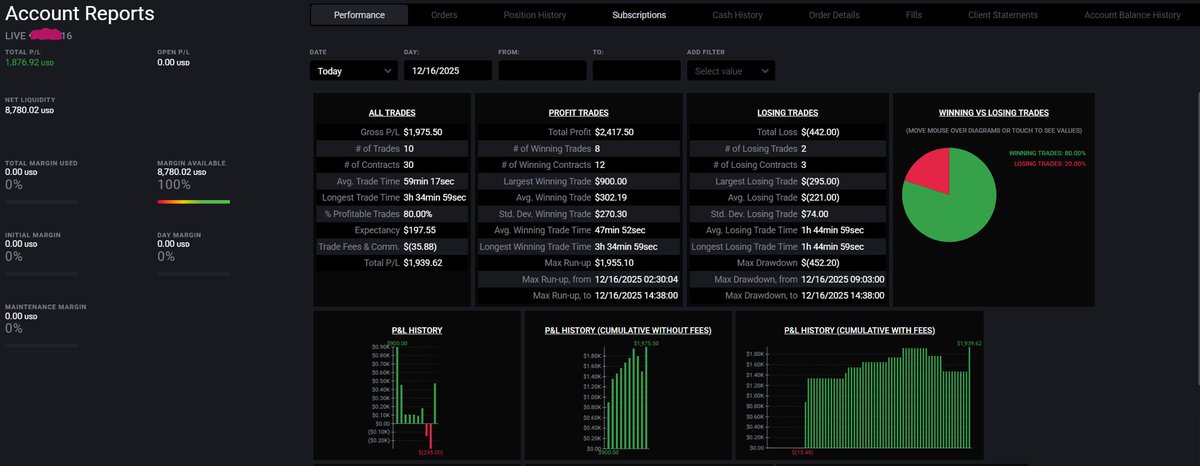This screenshot has height=466, width=1200.
Task: Click the Total P/L 1,876.92 USD in sidebar
Action: [x=30, y=62]
